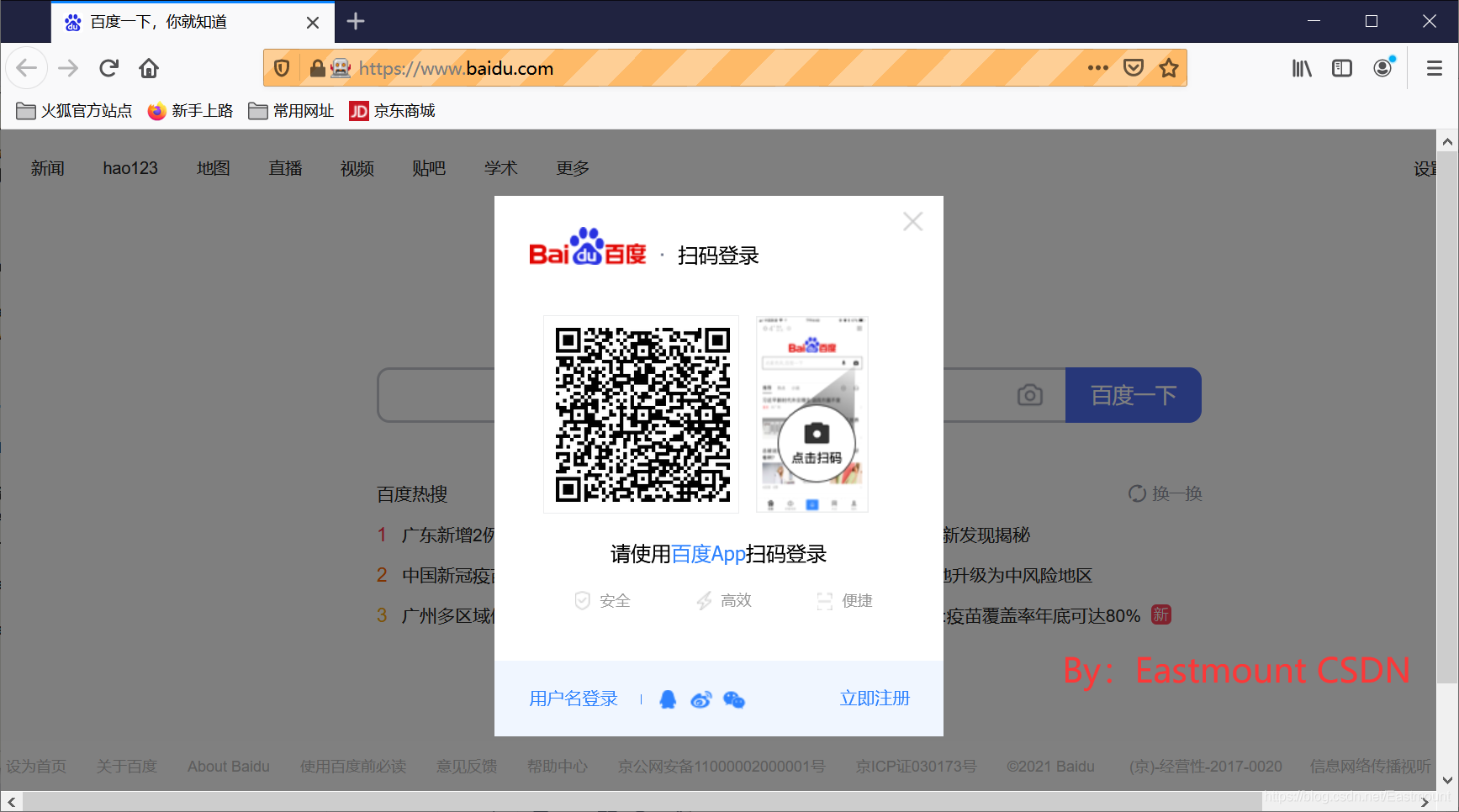Open hot search item 2 中国新冠疫
Screen dimensions: 1459x812
(448, 576)
